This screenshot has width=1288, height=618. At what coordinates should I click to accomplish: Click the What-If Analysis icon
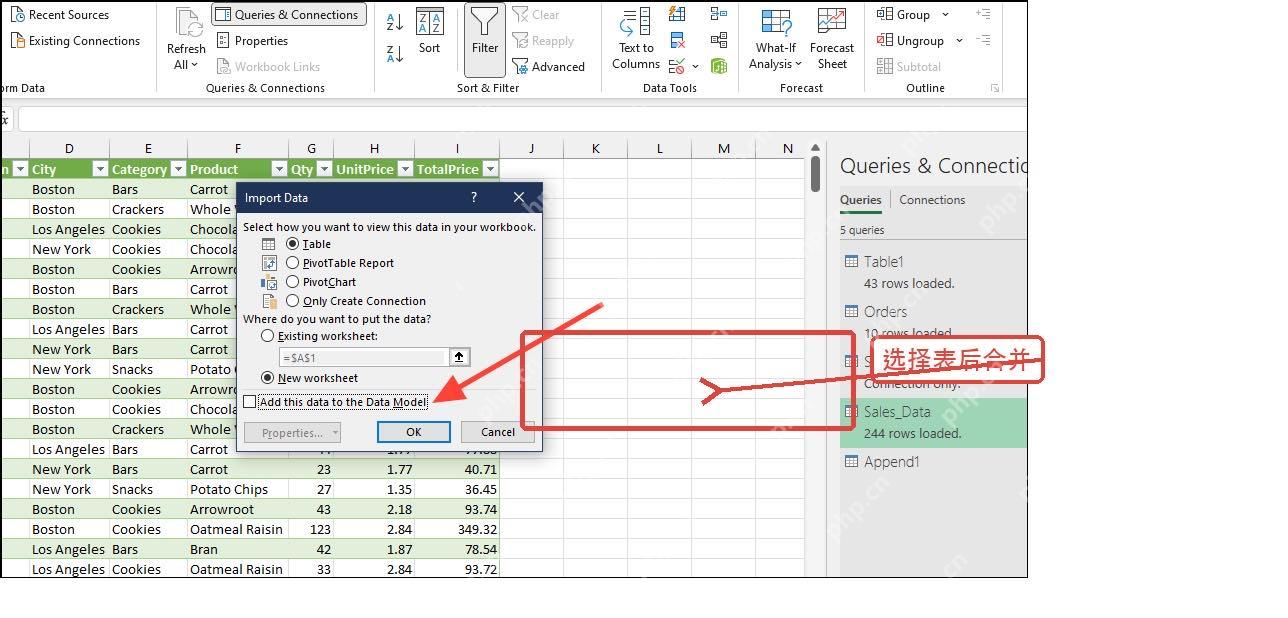(x=776, y=22)
